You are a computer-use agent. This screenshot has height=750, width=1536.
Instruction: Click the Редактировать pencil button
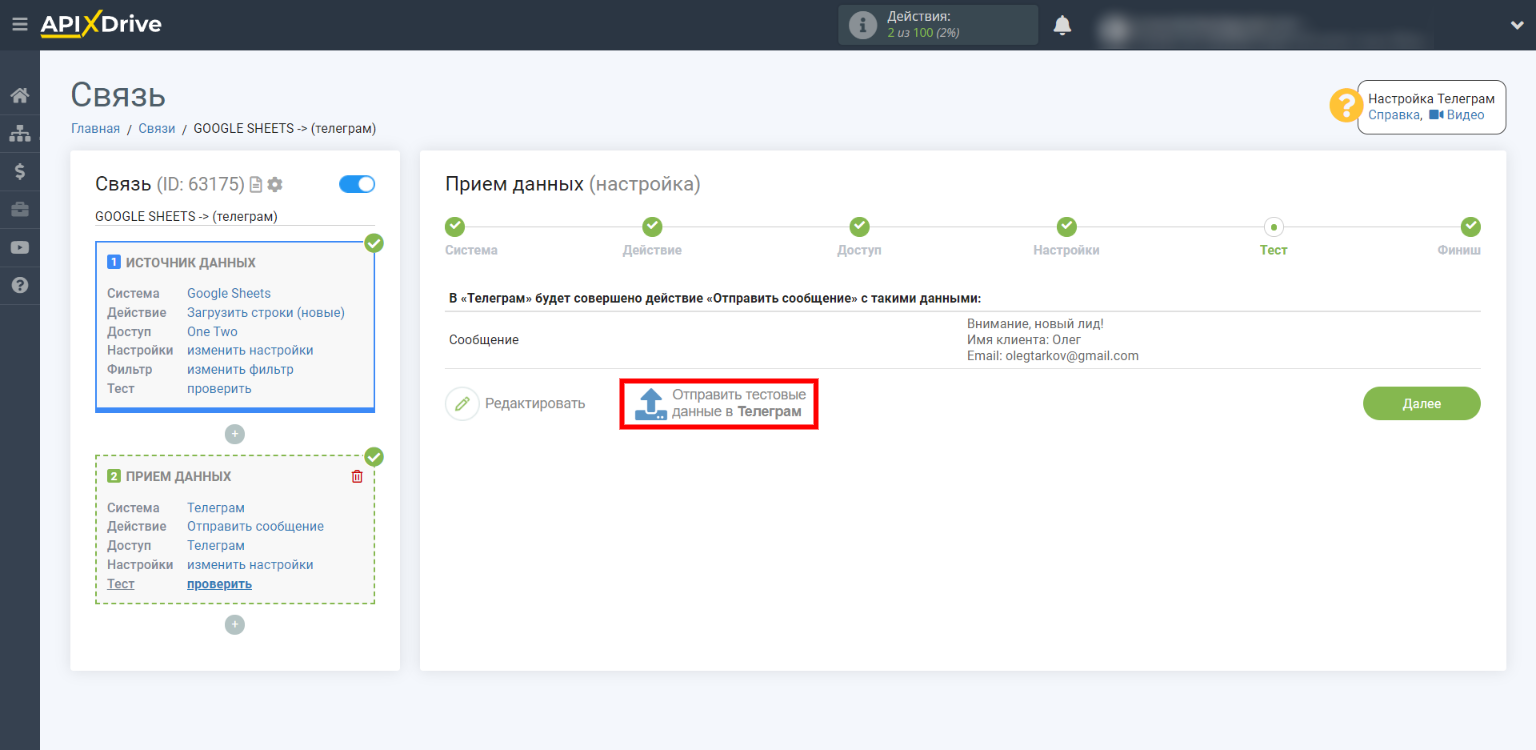click(x=515, y=403)
